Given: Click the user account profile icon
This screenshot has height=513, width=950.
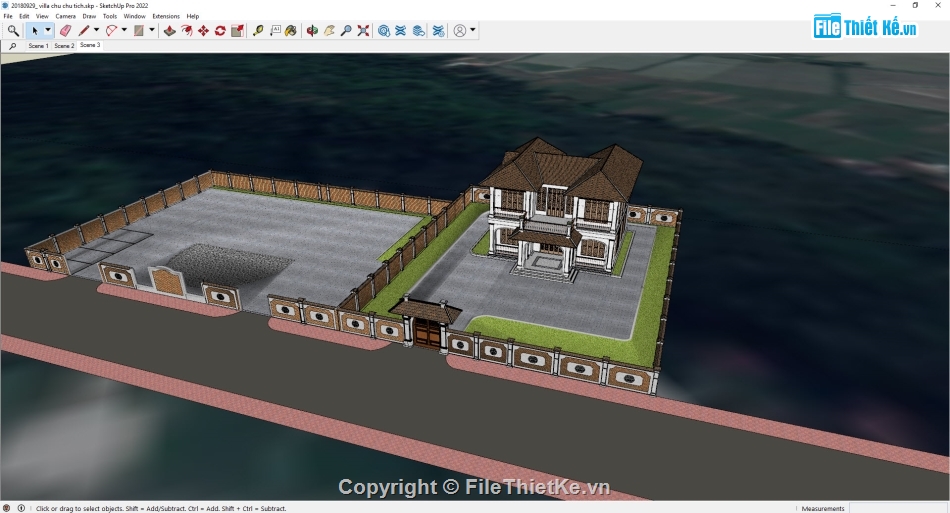Looking at the screenshot, I should point(460,30).
